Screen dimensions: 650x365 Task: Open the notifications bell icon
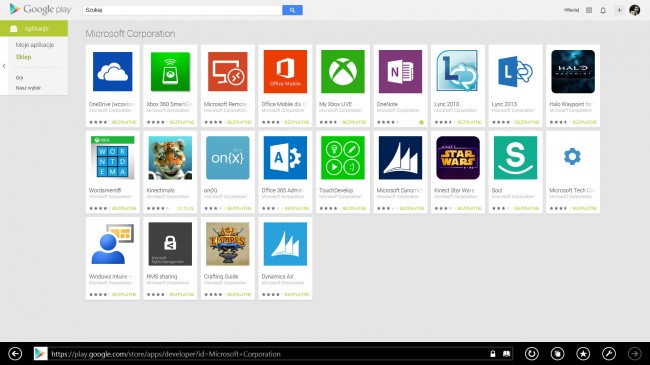(x=603, y=10)
